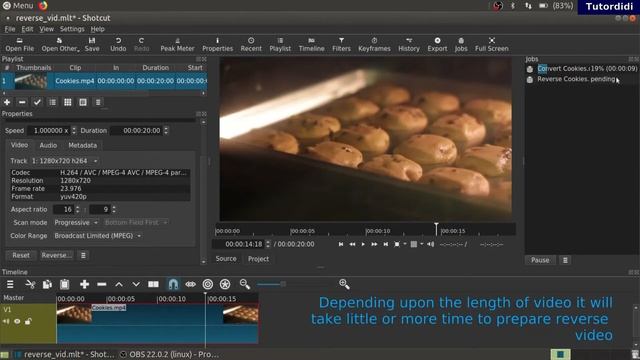
Task: Toggle the Jobs panel from the toolbar
Action: (461, 44)
